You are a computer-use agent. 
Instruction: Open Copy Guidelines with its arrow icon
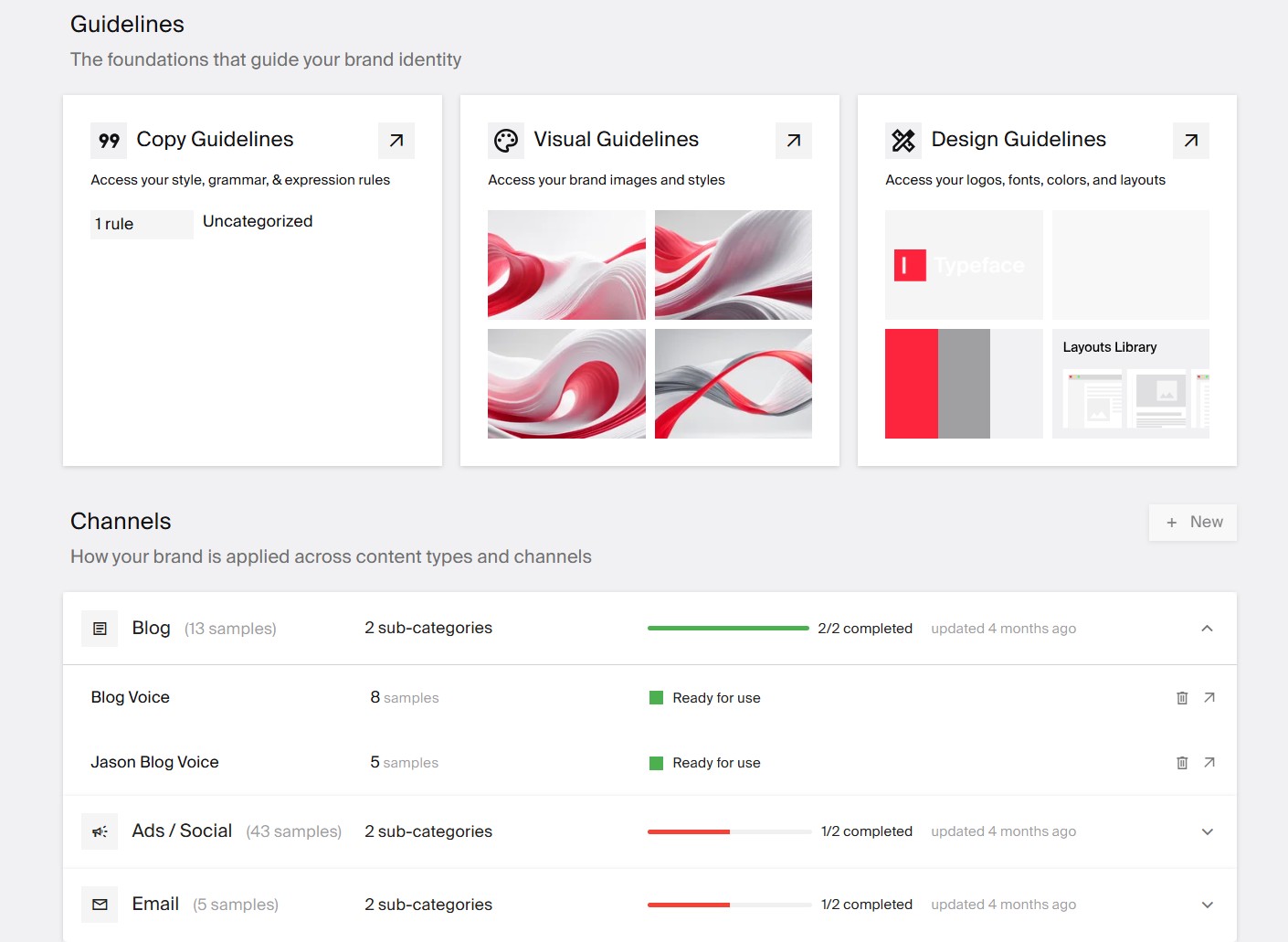click(396, 141)
